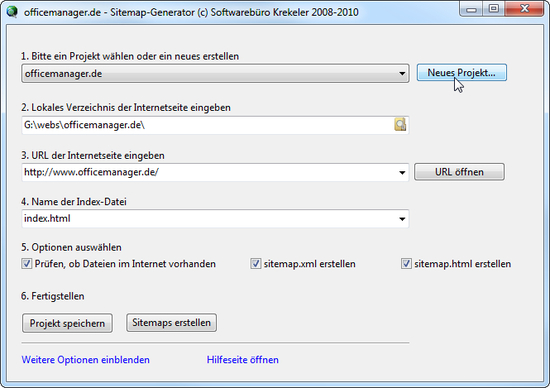The height and width of the screenshot is (388, 550).
Task: Uncheck 'Prüfen, ob Dateien im Internet vorhanden'
Action: coord(27,263)
